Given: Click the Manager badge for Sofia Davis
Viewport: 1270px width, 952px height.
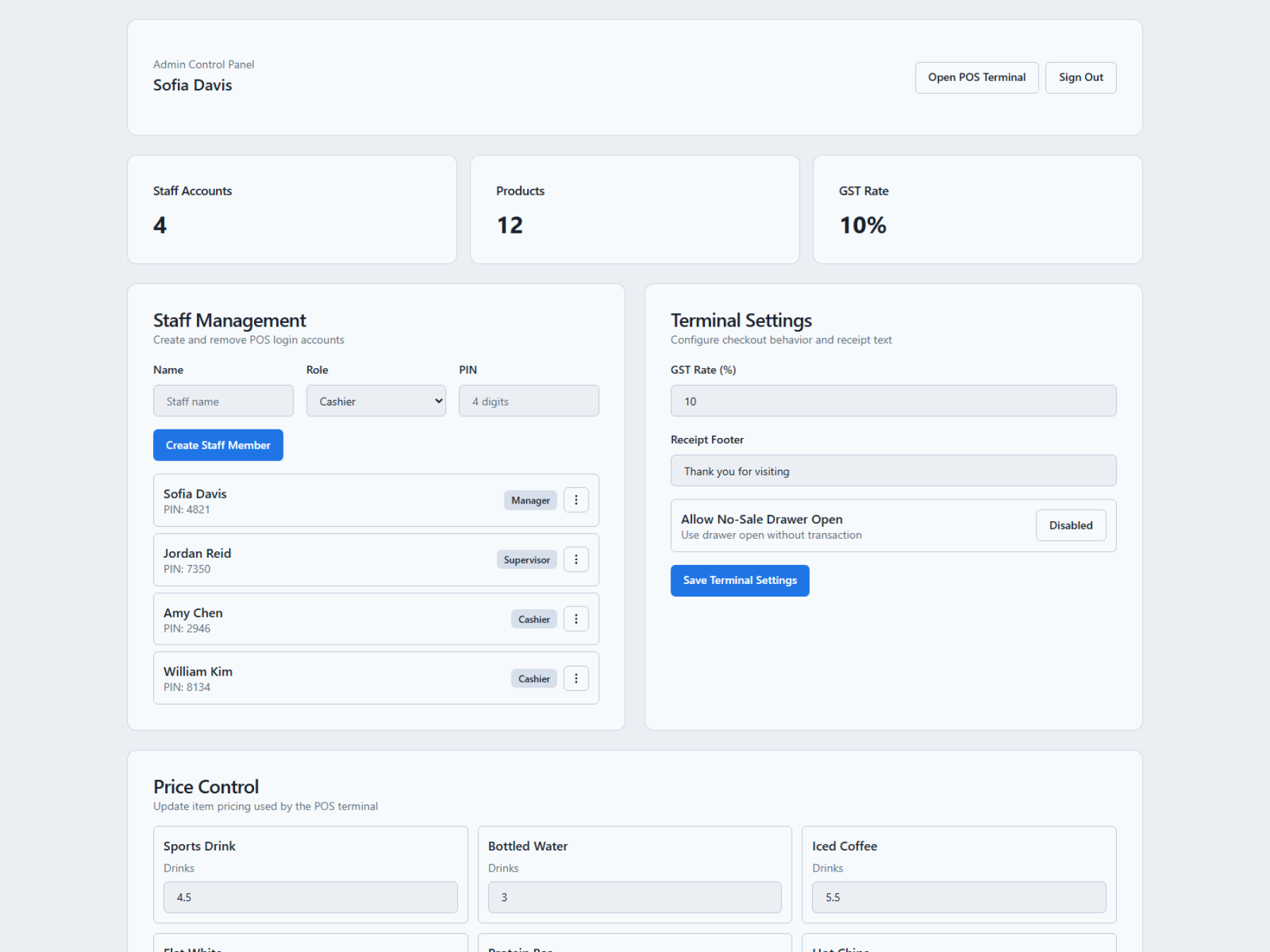Looking at the screenshot, I should pos(531,500).
